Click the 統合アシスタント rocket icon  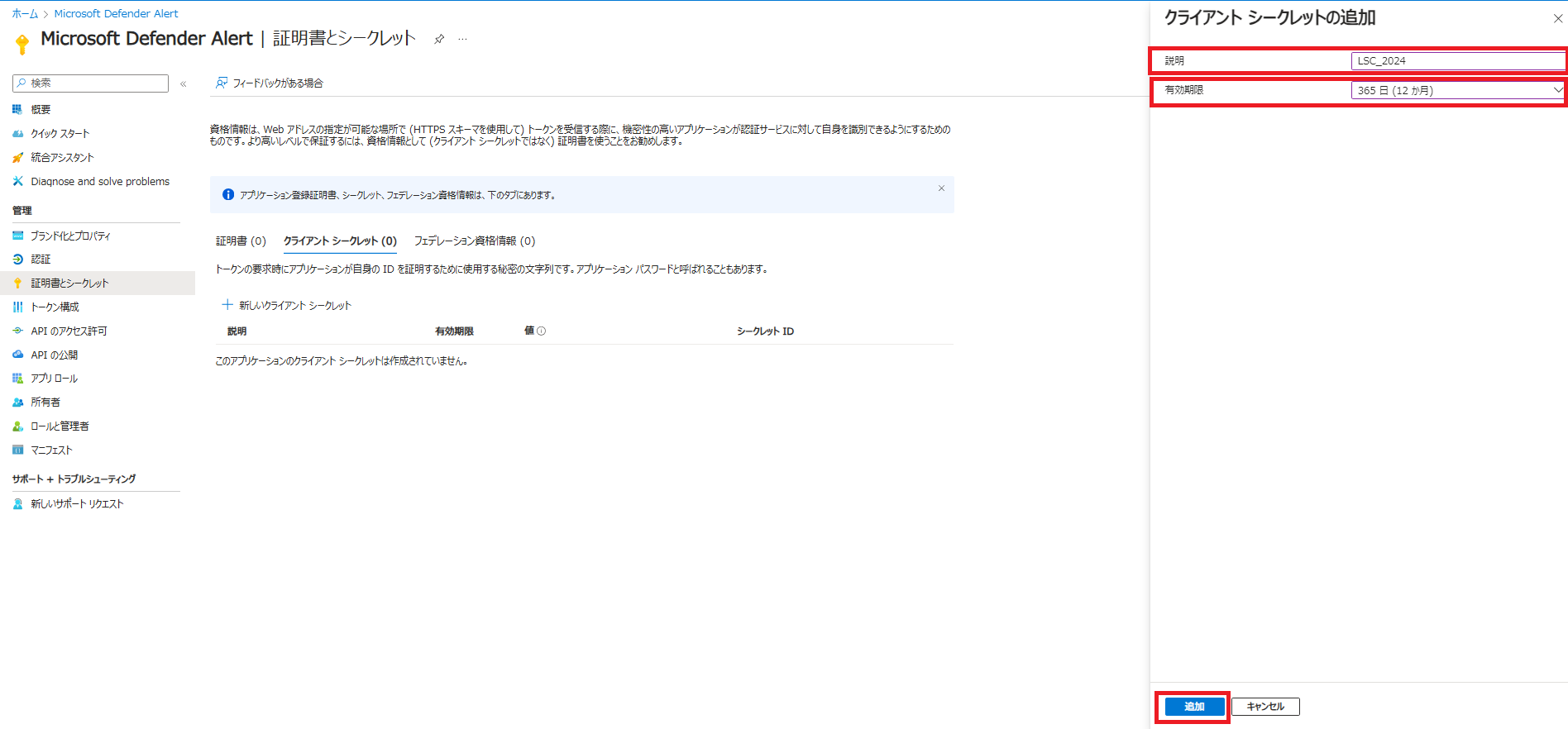click(17, 157)
